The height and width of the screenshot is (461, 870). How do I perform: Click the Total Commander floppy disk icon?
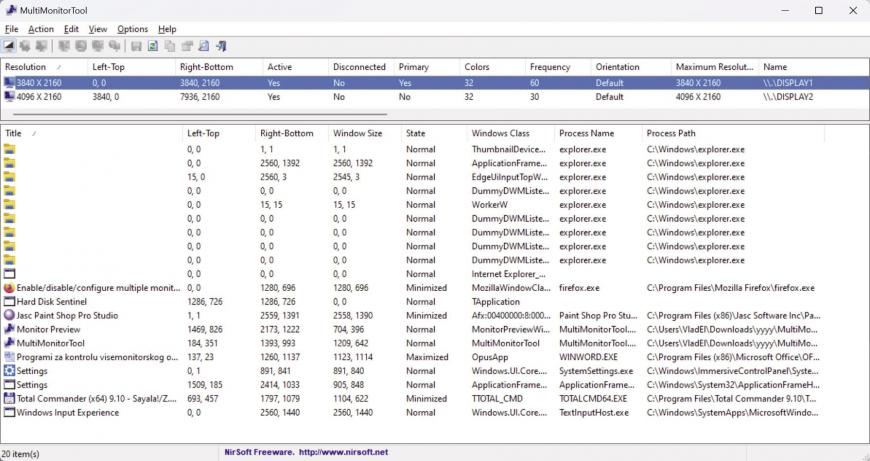pyautogui.click(x=9, y=398)
